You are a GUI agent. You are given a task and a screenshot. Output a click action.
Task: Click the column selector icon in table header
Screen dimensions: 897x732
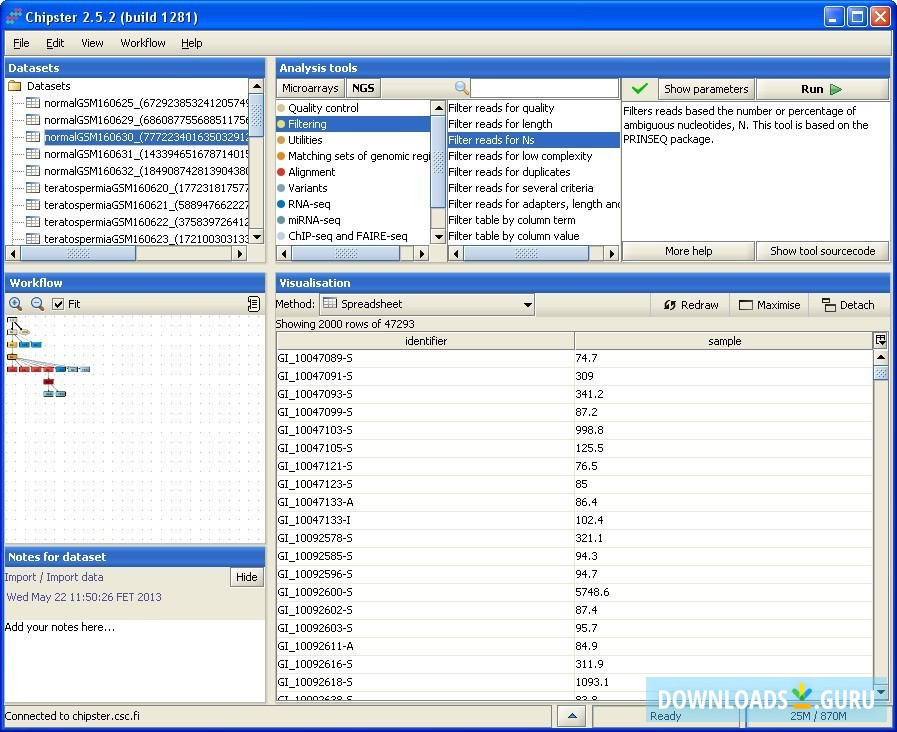880,341
